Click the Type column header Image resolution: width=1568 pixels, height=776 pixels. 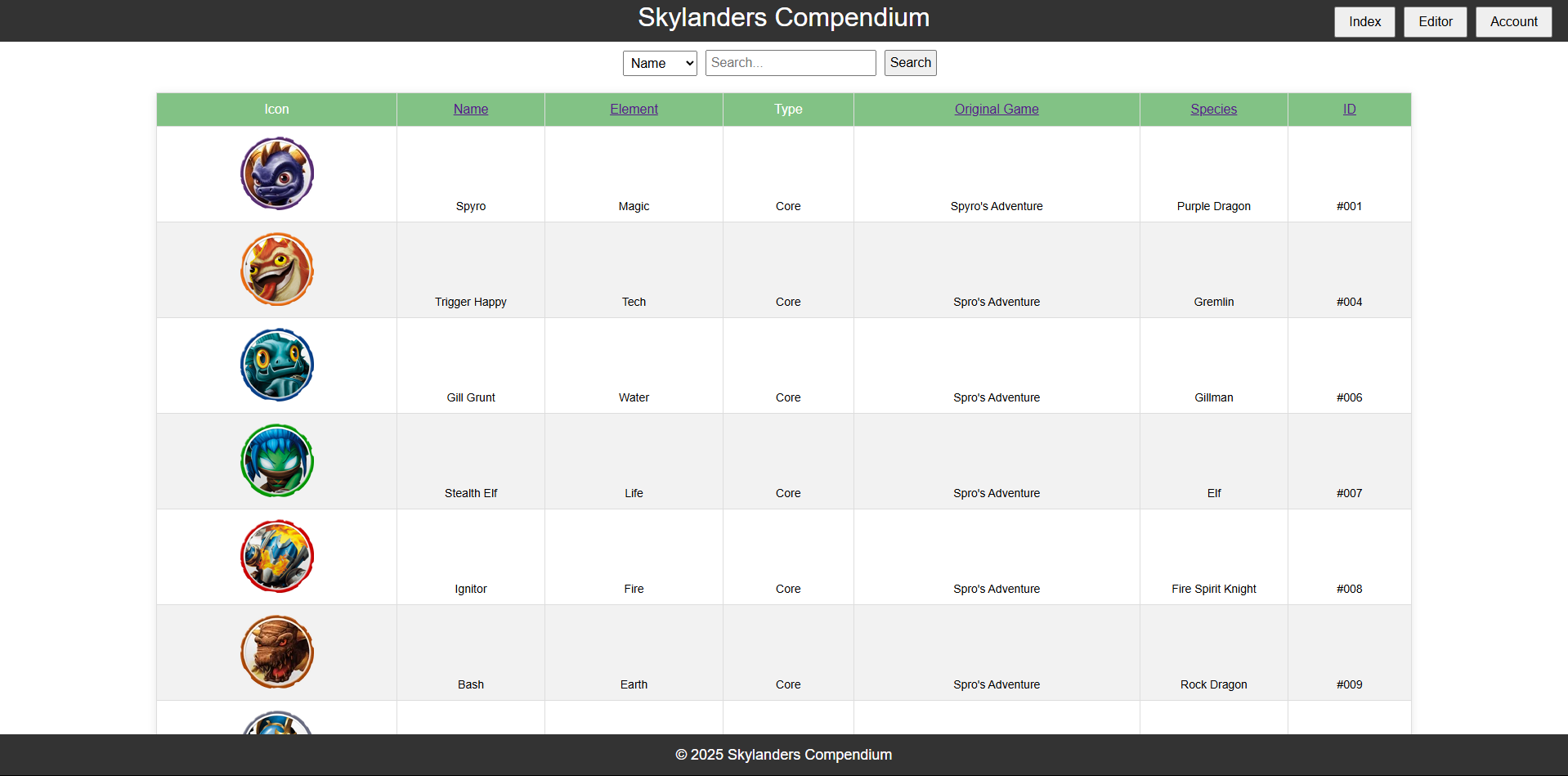(788, 110)
